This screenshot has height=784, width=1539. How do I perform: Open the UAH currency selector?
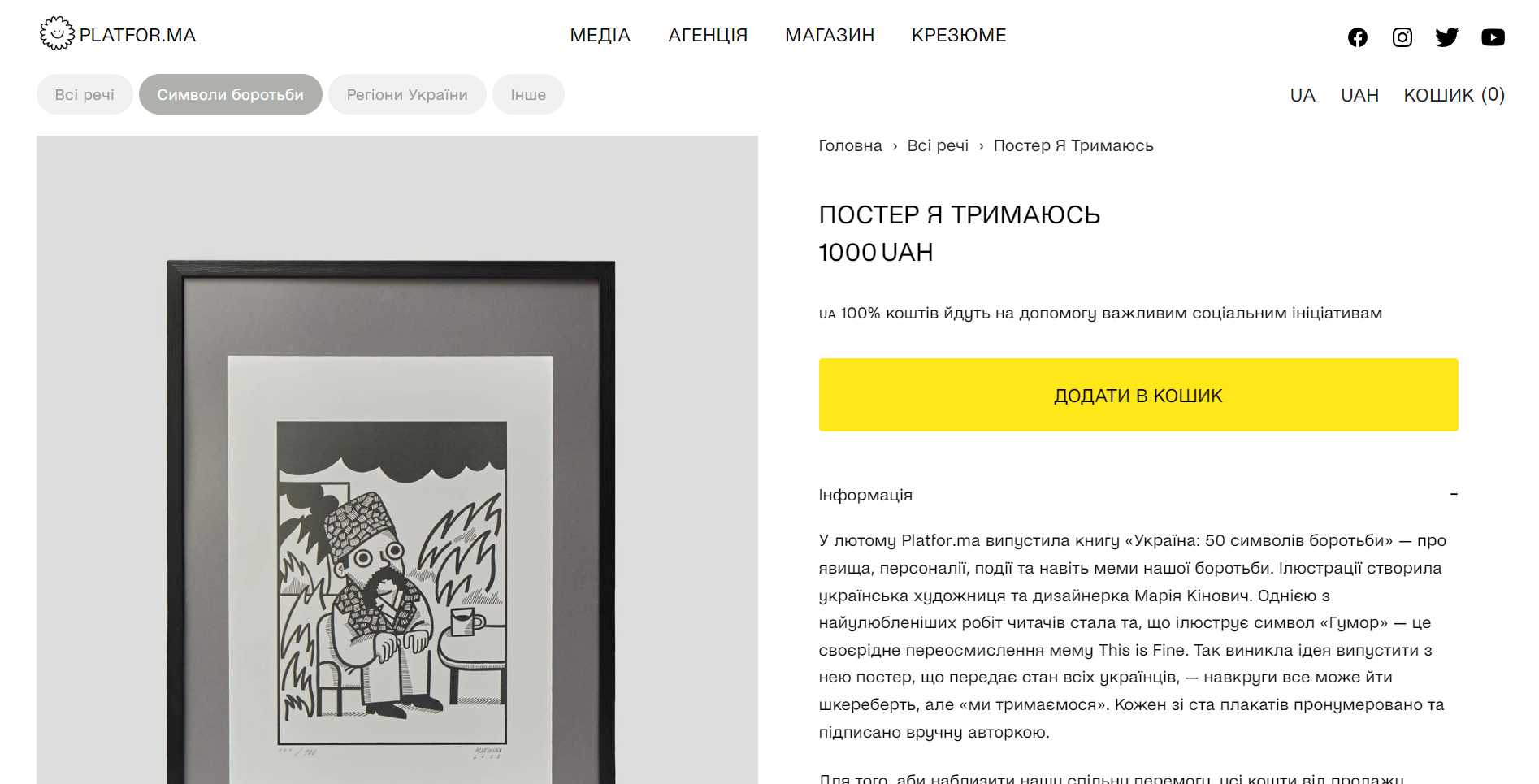coord(1359,95)
